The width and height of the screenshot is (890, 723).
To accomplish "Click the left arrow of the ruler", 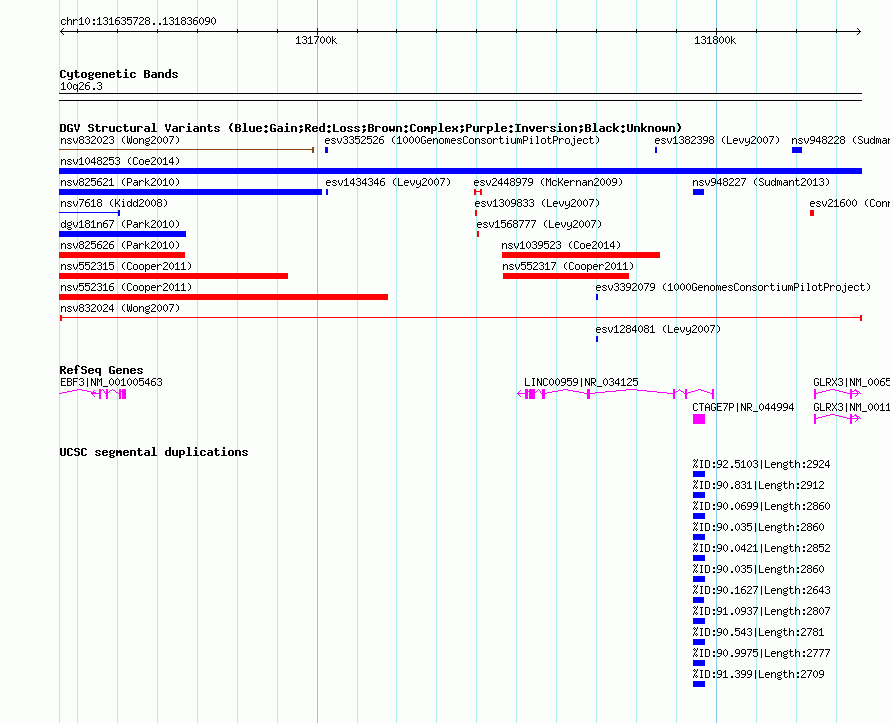I will pos(62,32).
